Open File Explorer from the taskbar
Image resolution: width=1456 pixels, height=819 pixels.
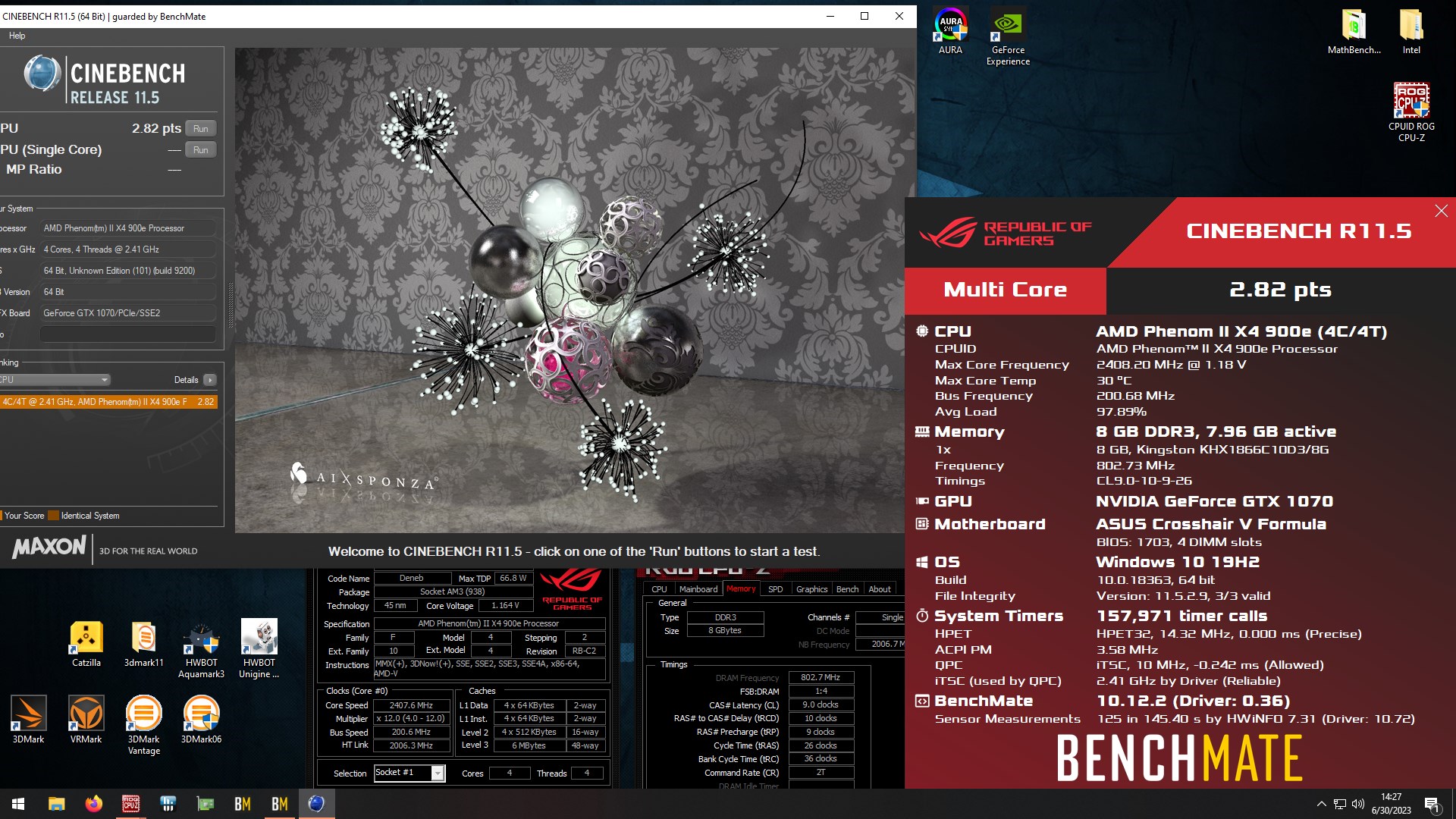57,804
